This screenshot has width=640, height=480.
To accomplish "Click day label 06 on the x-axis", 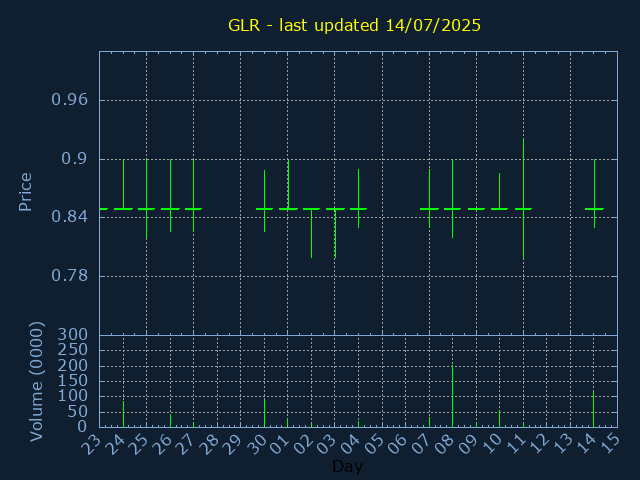I will click(x=397, y=444).
